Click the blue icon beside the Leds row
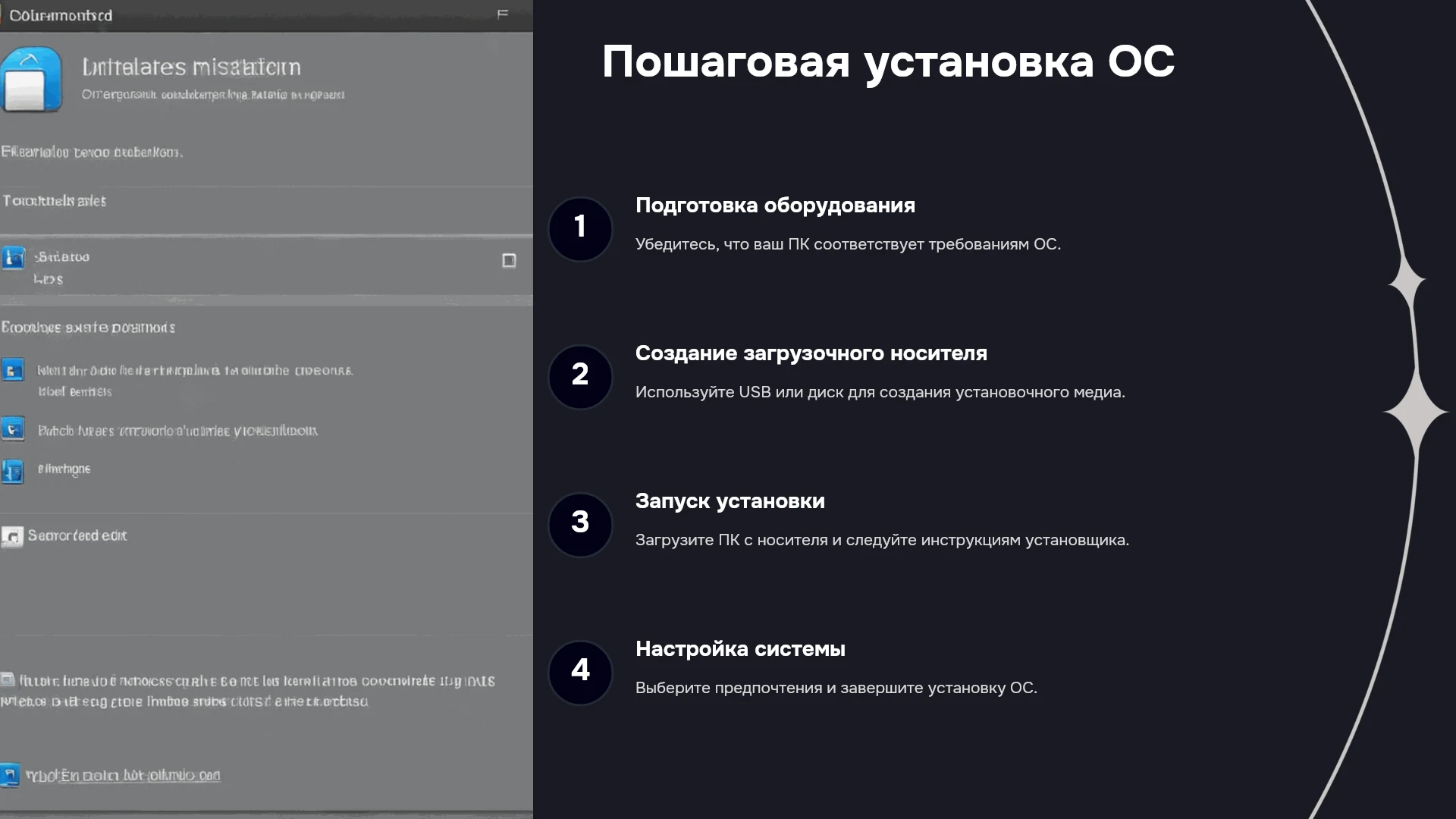 click(13, 258)
